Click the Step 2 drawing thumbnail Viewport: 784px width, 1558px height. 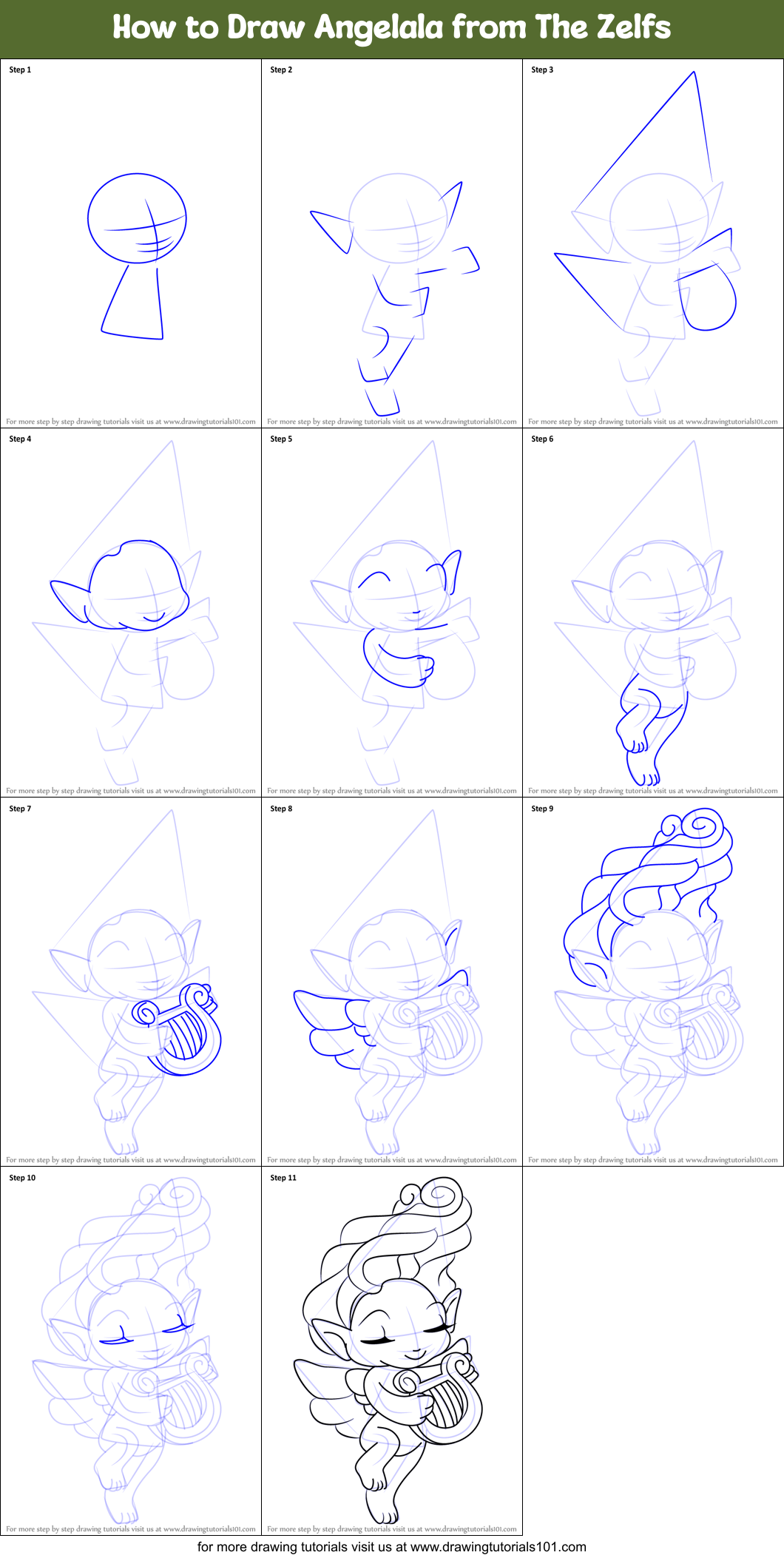click(x=392, y=243)
